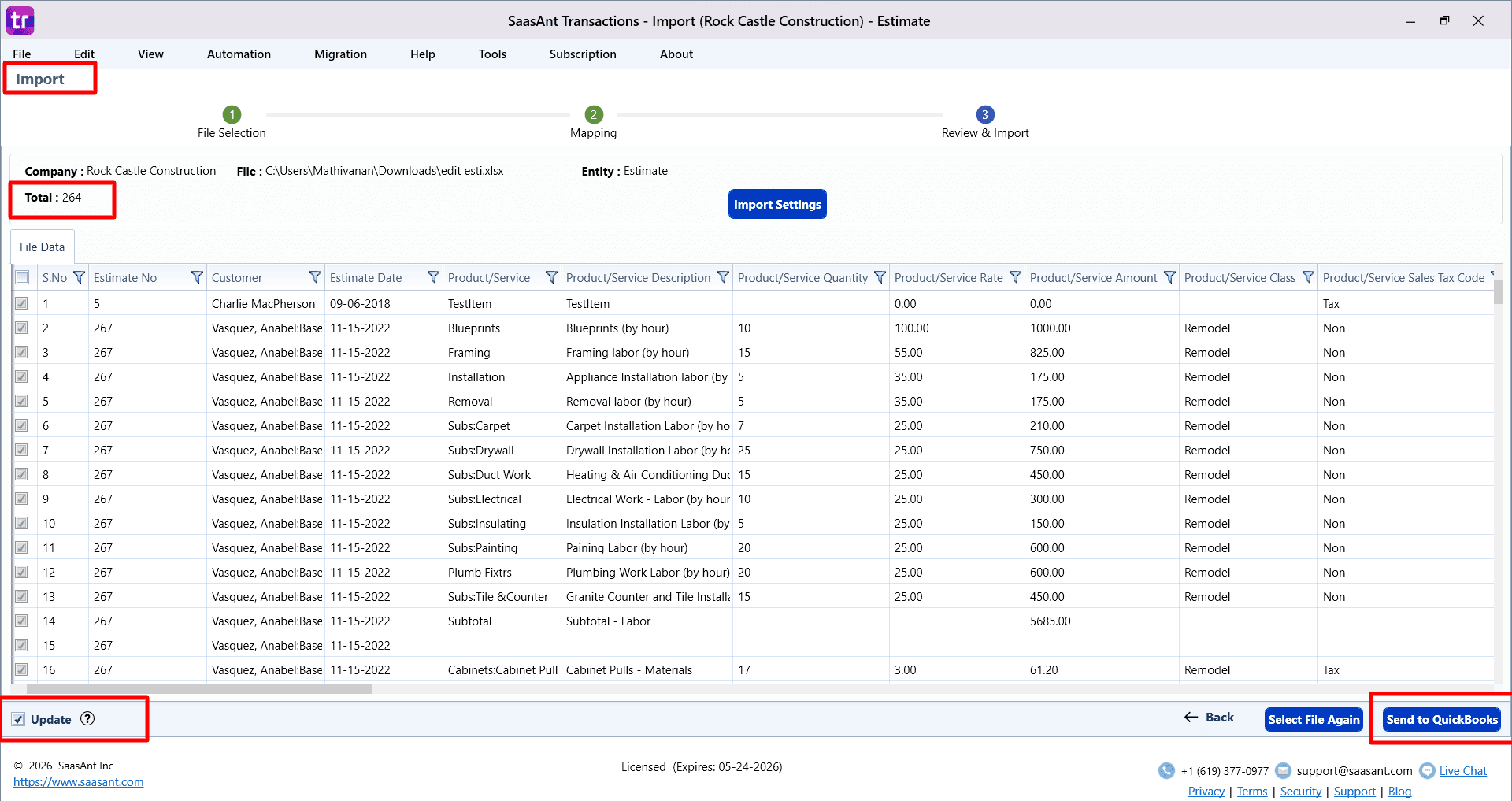Image resolution: width=1512 pixels, height=801 pixels.
Task: Click 'Plumb Fixtrs' product cell
Action: (x=502, y=572)
